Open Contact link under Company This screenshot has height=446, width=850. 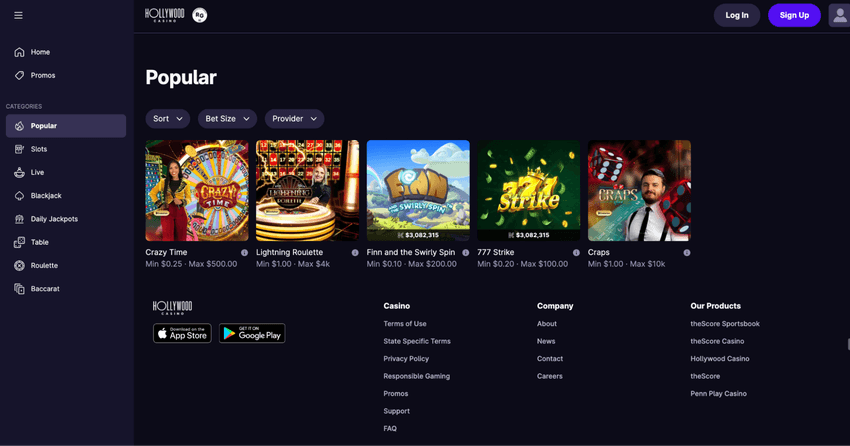pyautogui.click(x=550, y=359)
